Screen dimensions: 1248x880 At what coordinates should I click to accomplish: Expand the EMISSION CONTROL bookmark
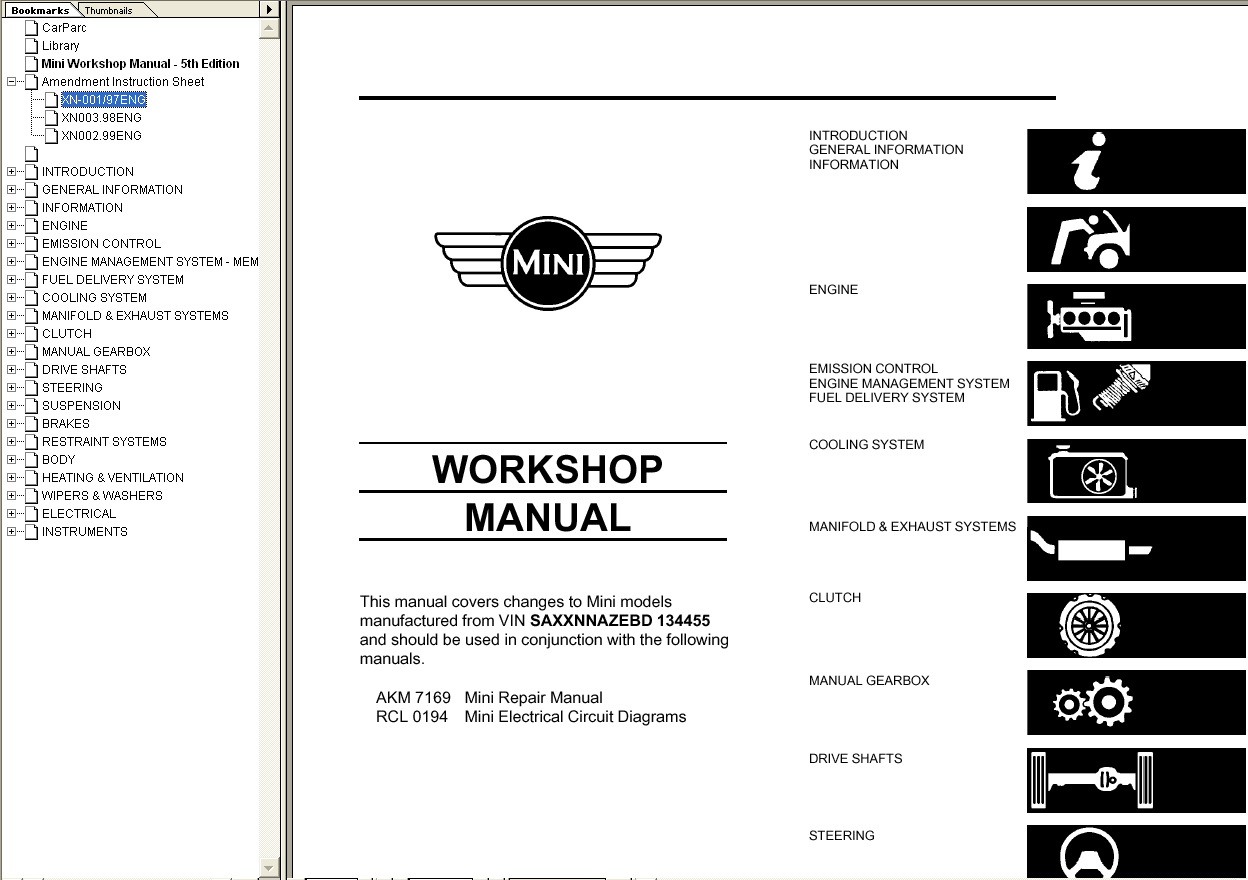[11, 244]
